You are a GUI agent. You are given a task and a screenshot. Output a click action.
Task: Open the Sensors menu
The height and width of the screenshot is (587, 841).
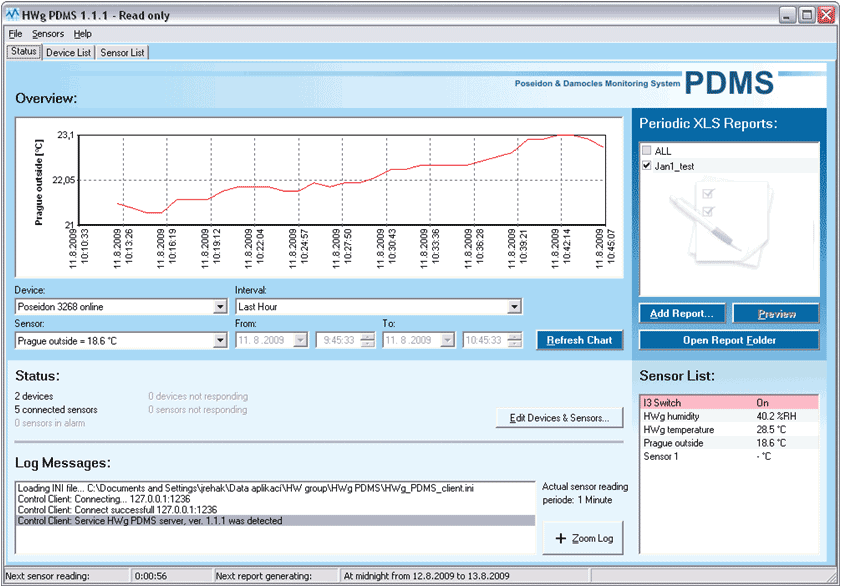[45, 33]
